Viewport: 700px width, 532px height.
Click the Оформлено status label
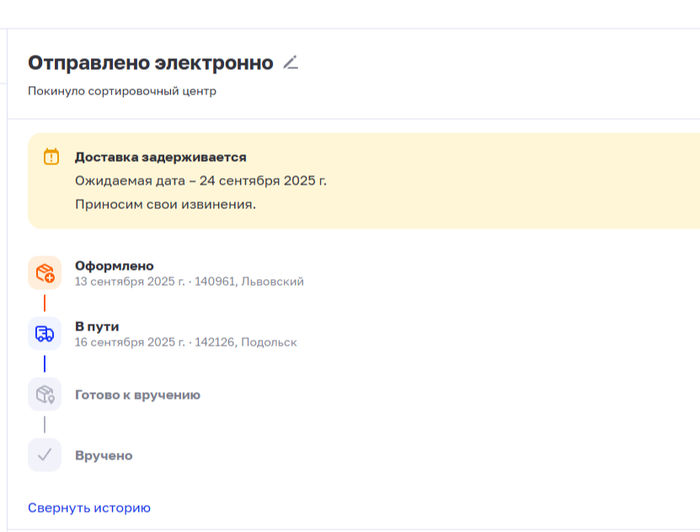[x=114, y=266]
